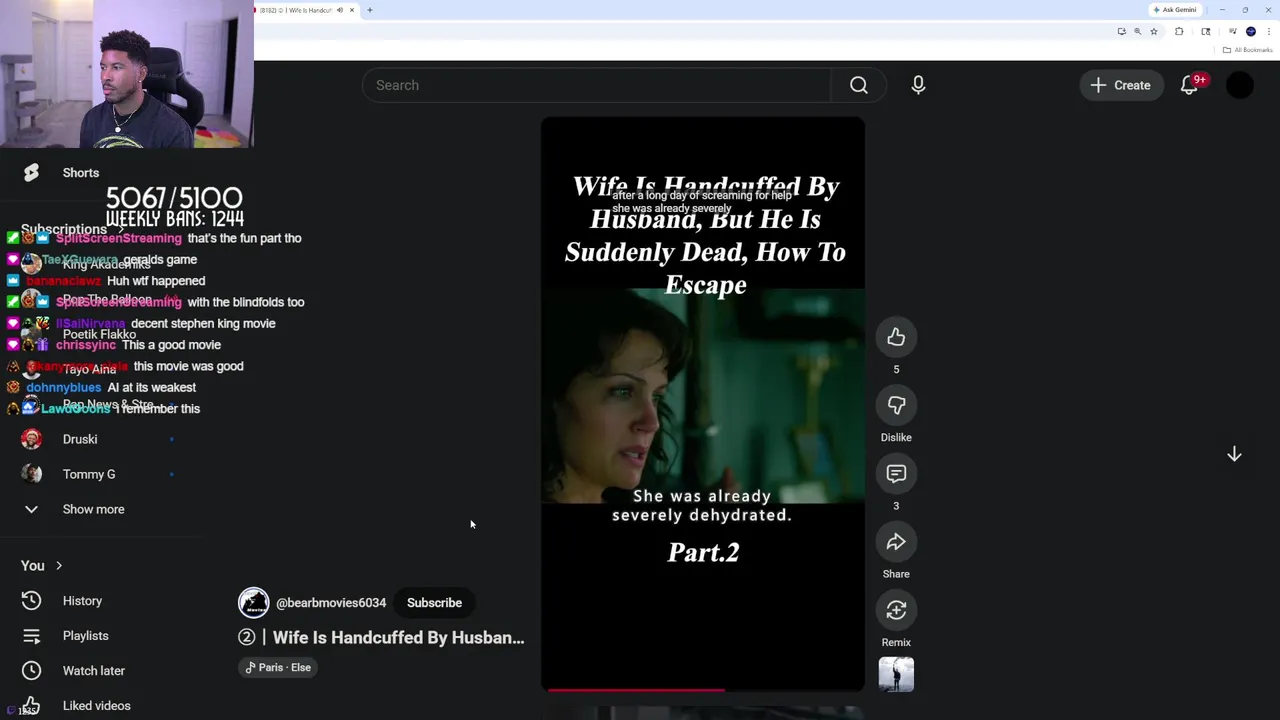
Task: Open the notifications bell
Action: pos(1189,85)
